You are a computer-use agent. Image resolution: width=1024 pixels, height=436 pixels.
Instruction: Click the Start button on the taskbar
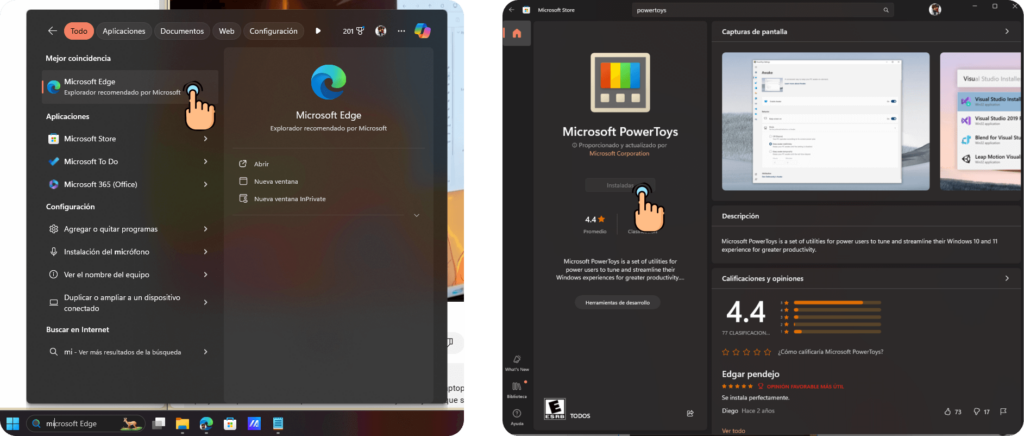click(x=14, y=423)
